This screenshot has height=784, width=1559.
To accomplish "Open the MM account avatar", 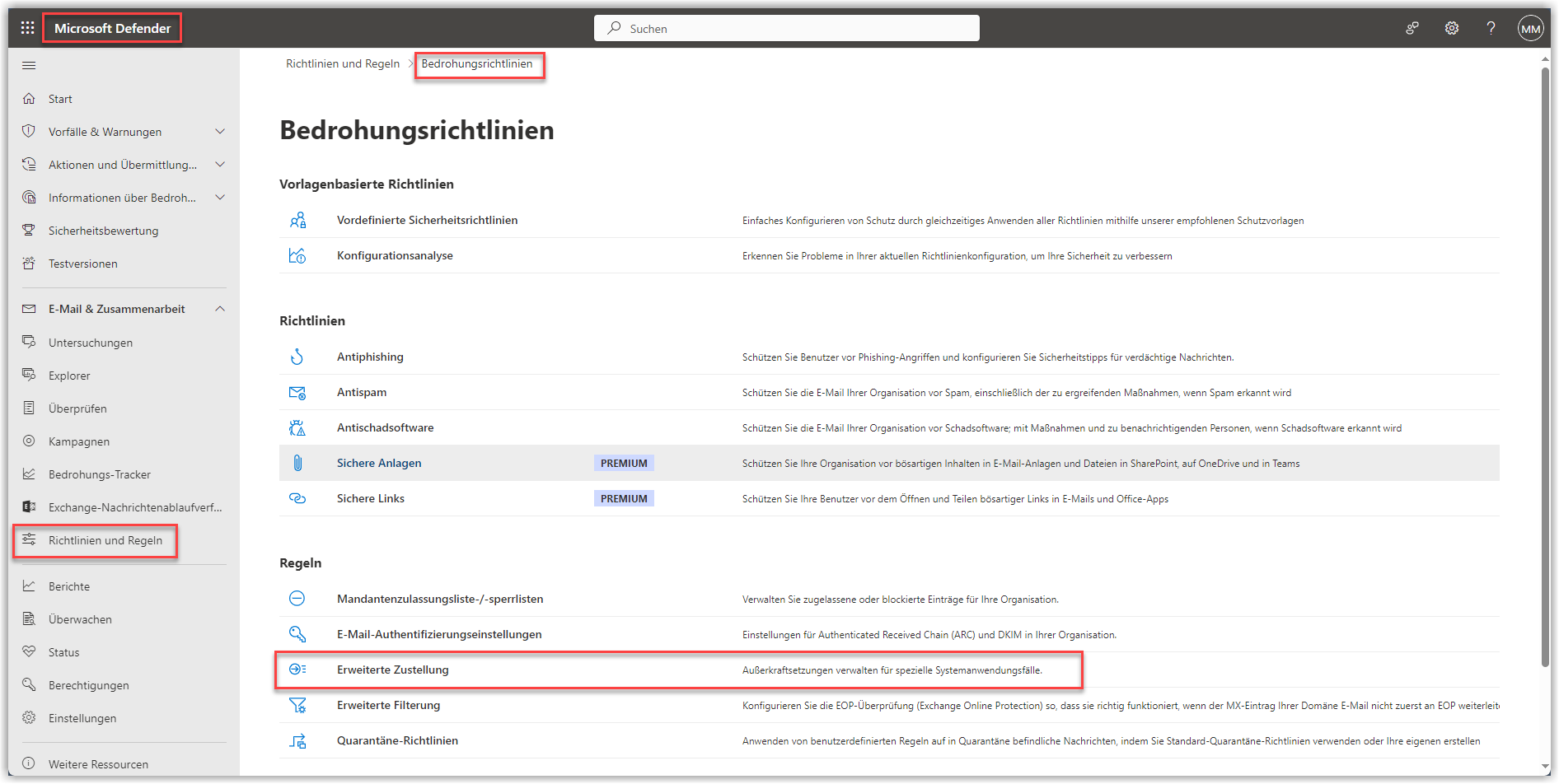I will (x=1530, y=28).
